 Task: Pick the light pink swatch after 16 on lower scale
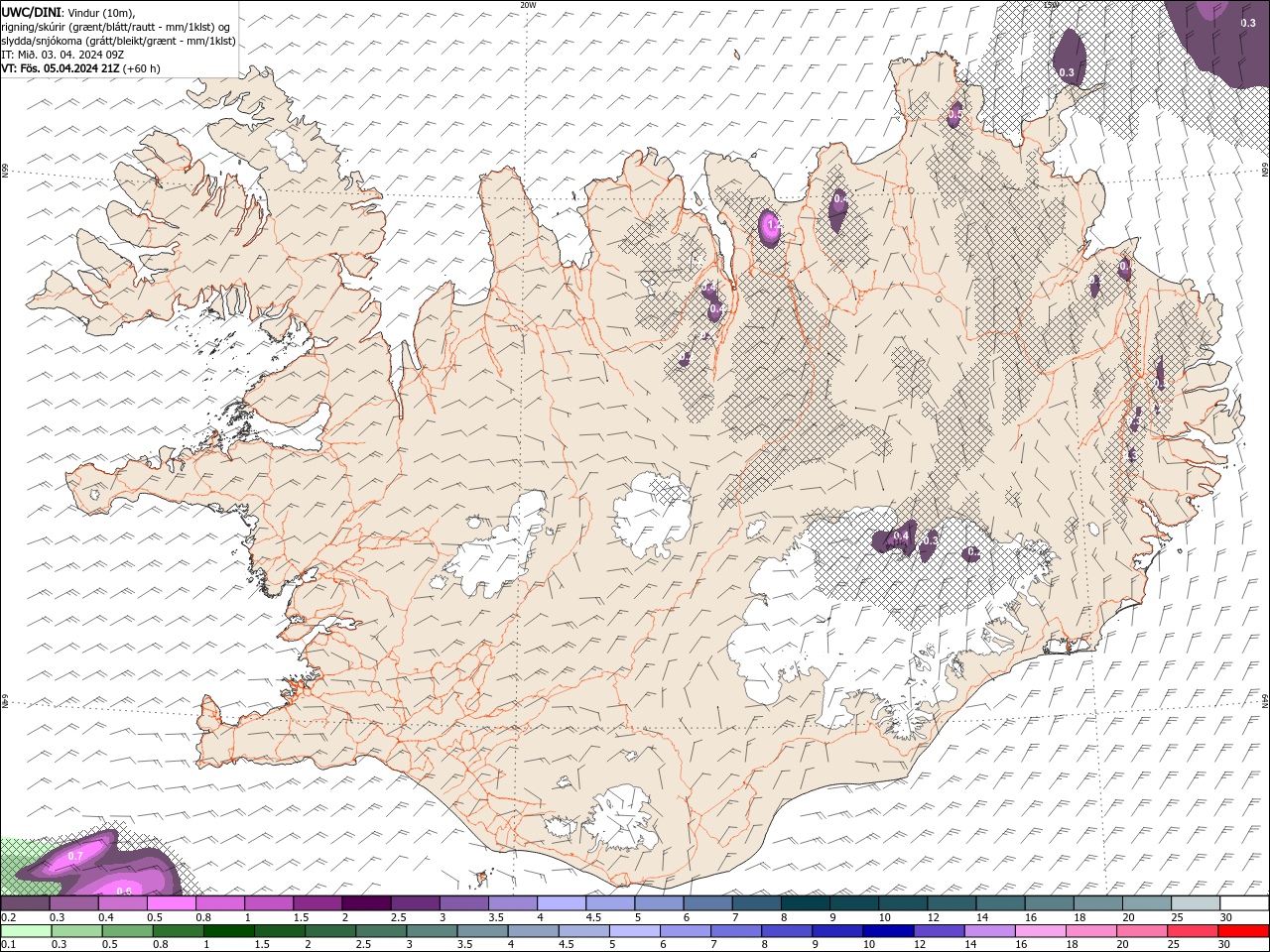[1039, 931]
